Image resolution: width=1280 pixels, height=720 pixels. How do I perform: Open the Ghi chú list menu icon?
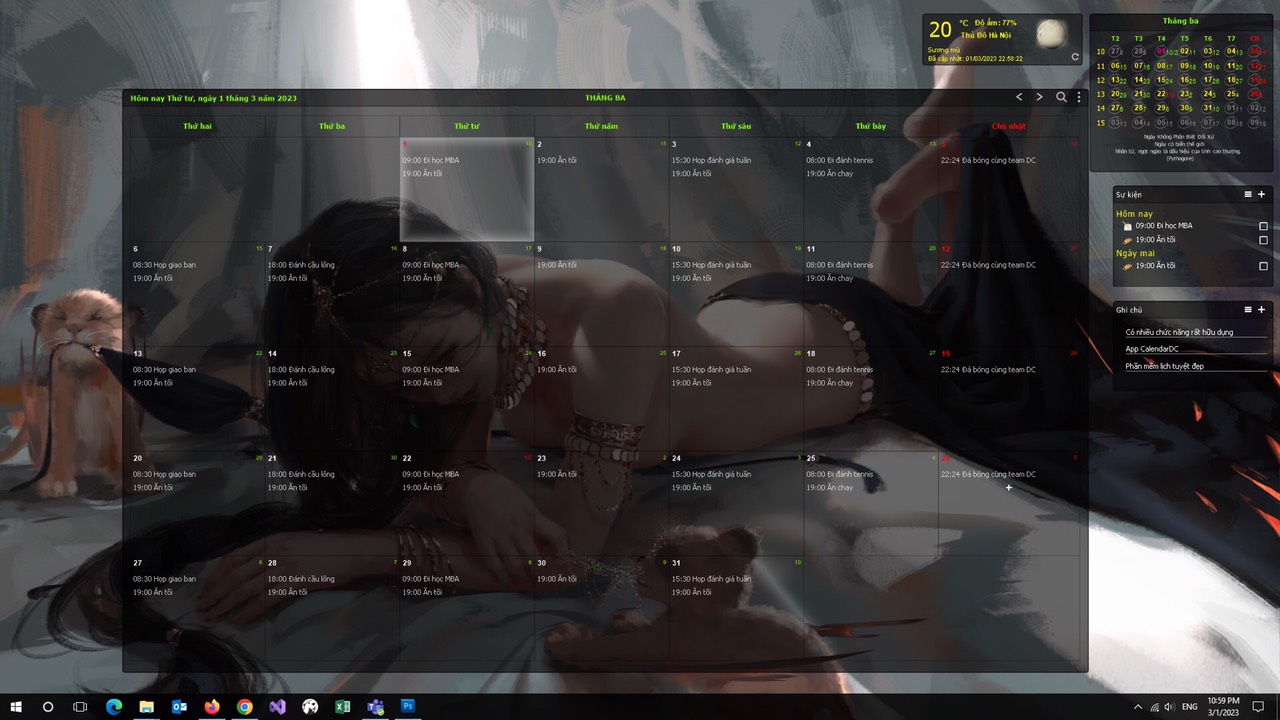[x=1248, y=309]
